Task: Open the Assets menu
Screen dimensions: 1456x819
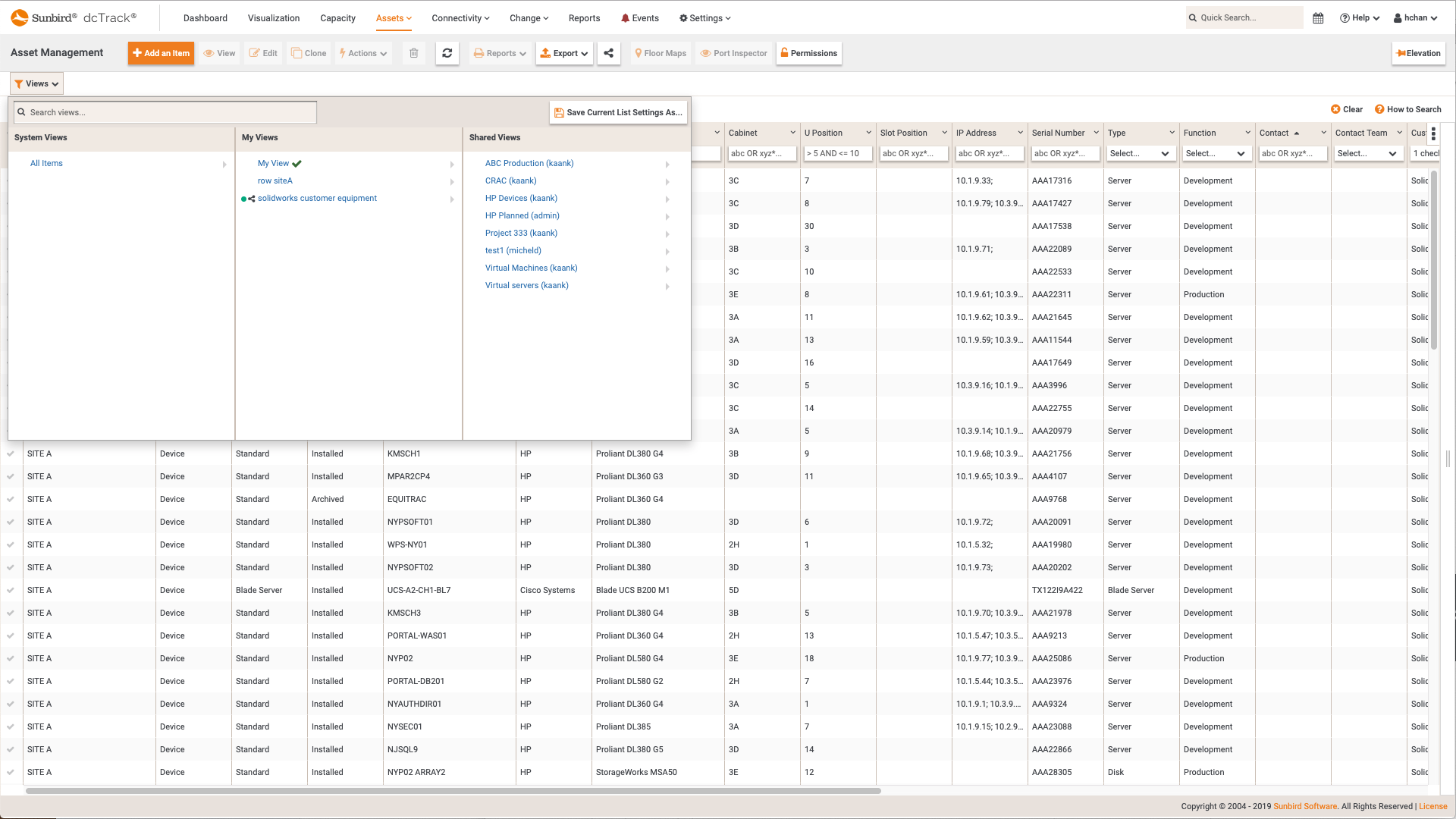Action: tap(392, 17)
